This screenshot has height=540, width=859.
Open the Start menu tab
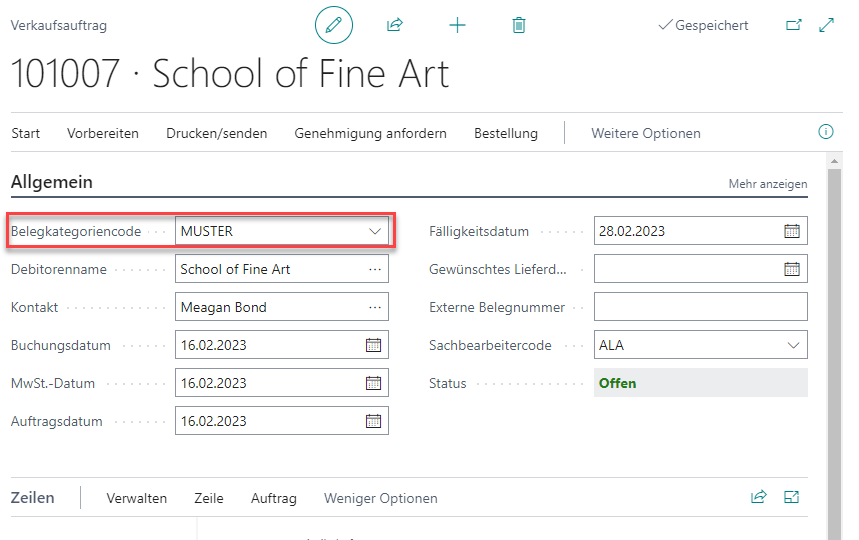[26, 133]
